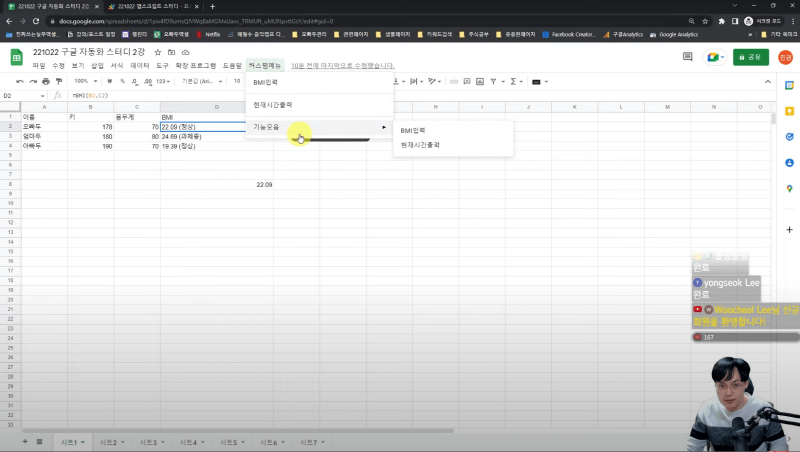Open vertical align dropdown
800x452 pixels.
coord(399,82)
